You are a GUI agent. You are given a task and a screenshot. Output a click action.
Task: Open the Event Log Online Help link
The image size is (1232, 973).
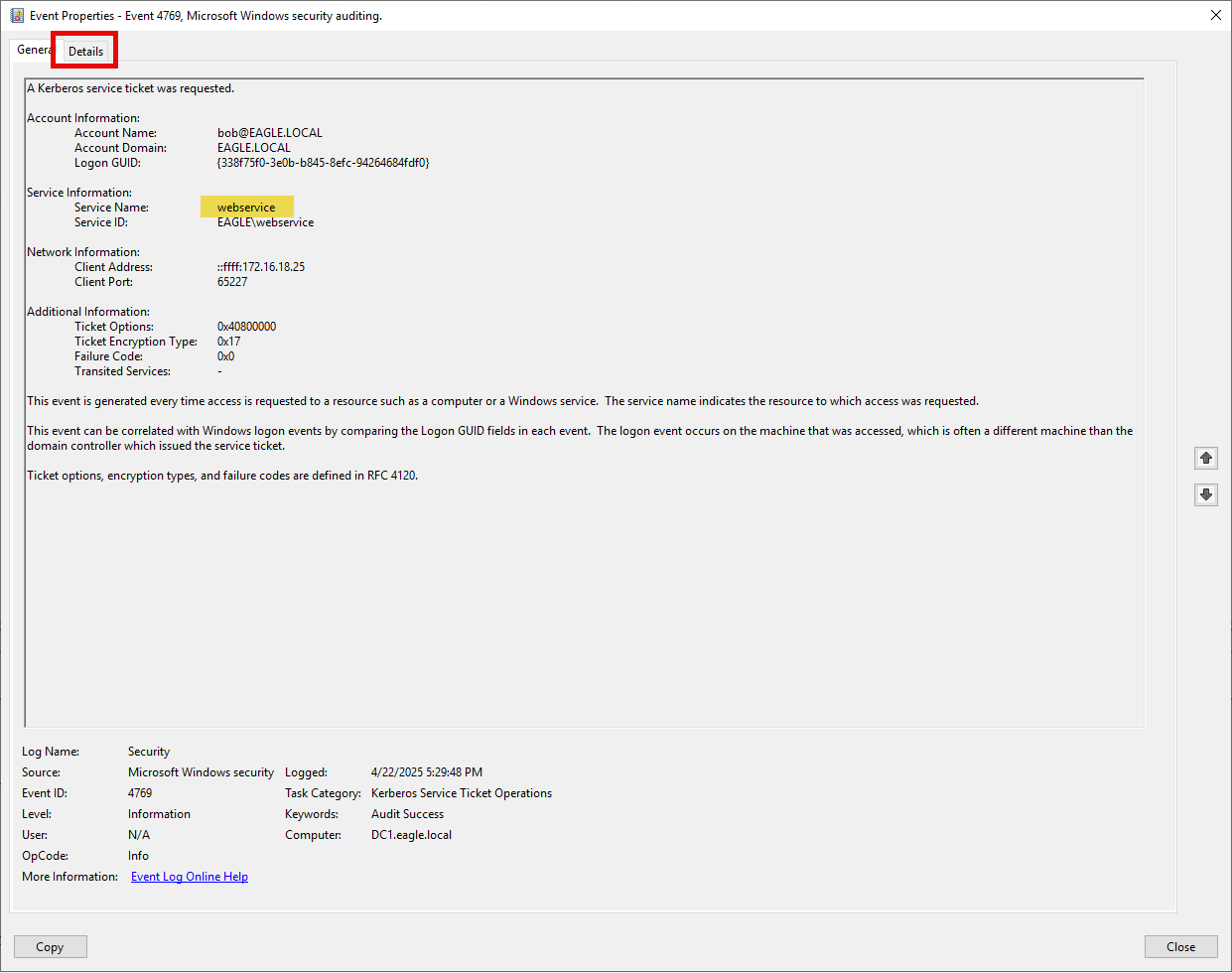[x=190, y=877]
